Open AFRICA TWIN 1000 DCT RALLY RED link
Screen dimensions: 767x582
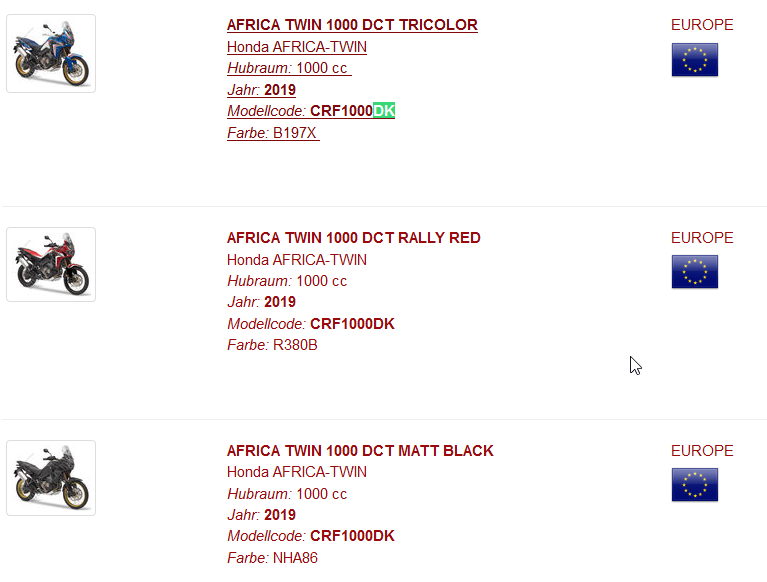(x=353, y=238)
